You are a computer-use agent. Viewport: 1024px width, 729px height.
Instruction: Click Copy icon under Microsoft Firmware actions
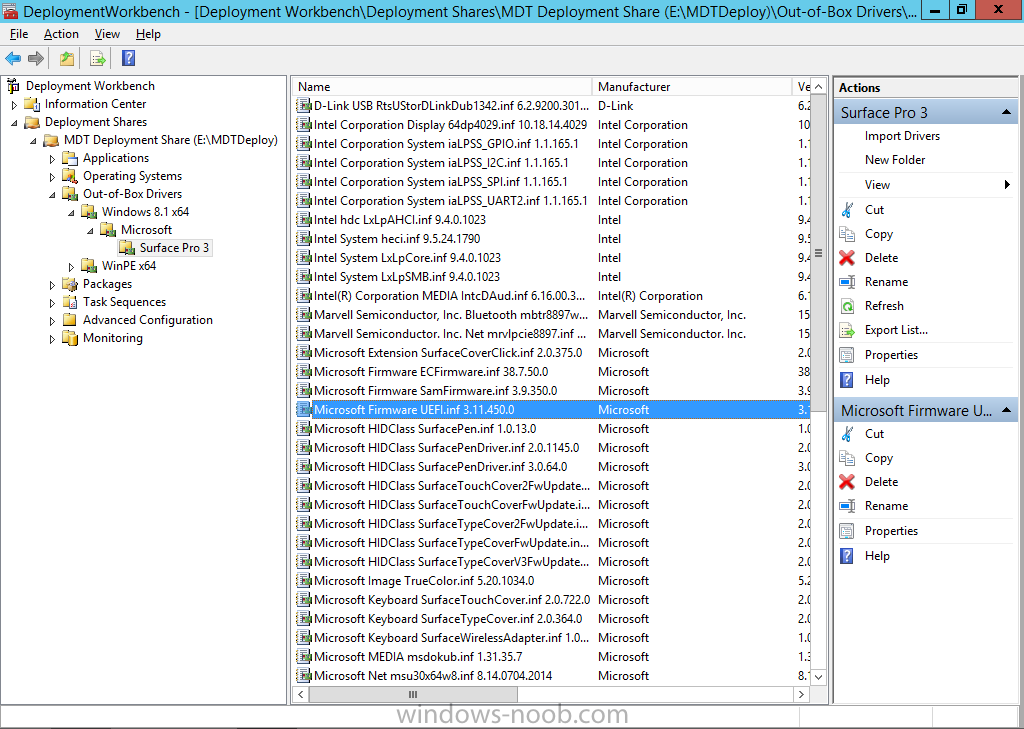[x=847, y=458]
